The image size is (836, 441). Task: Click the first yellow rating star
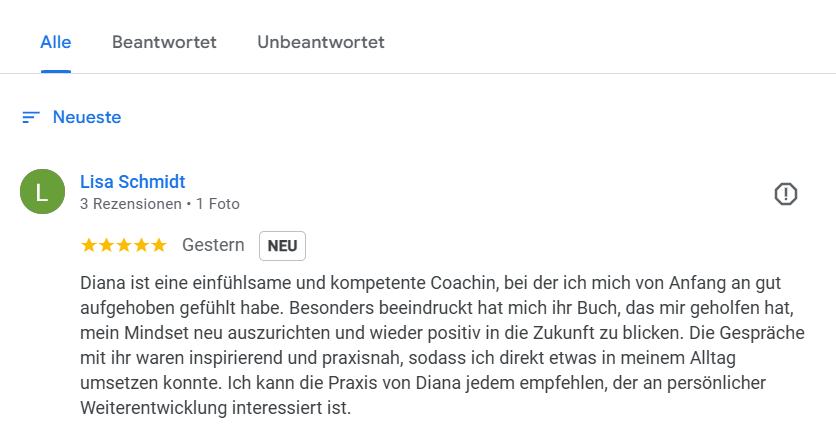tap(89, 245)
